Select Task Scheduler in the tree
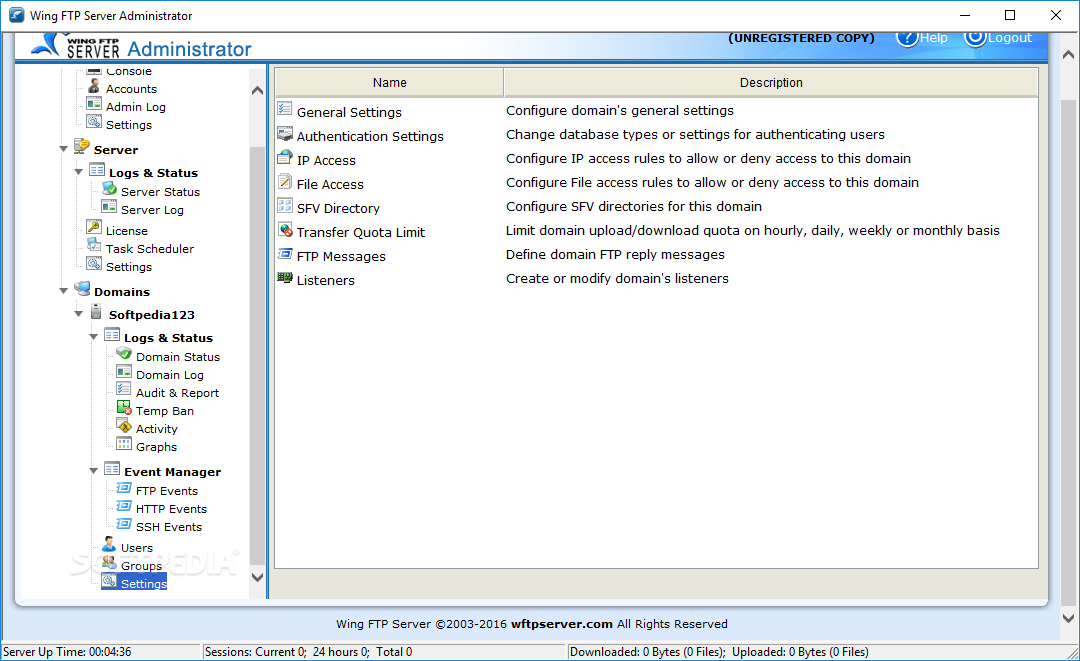Image resolution: width=1080 pixels, height=661 pixels. [149, 249]
